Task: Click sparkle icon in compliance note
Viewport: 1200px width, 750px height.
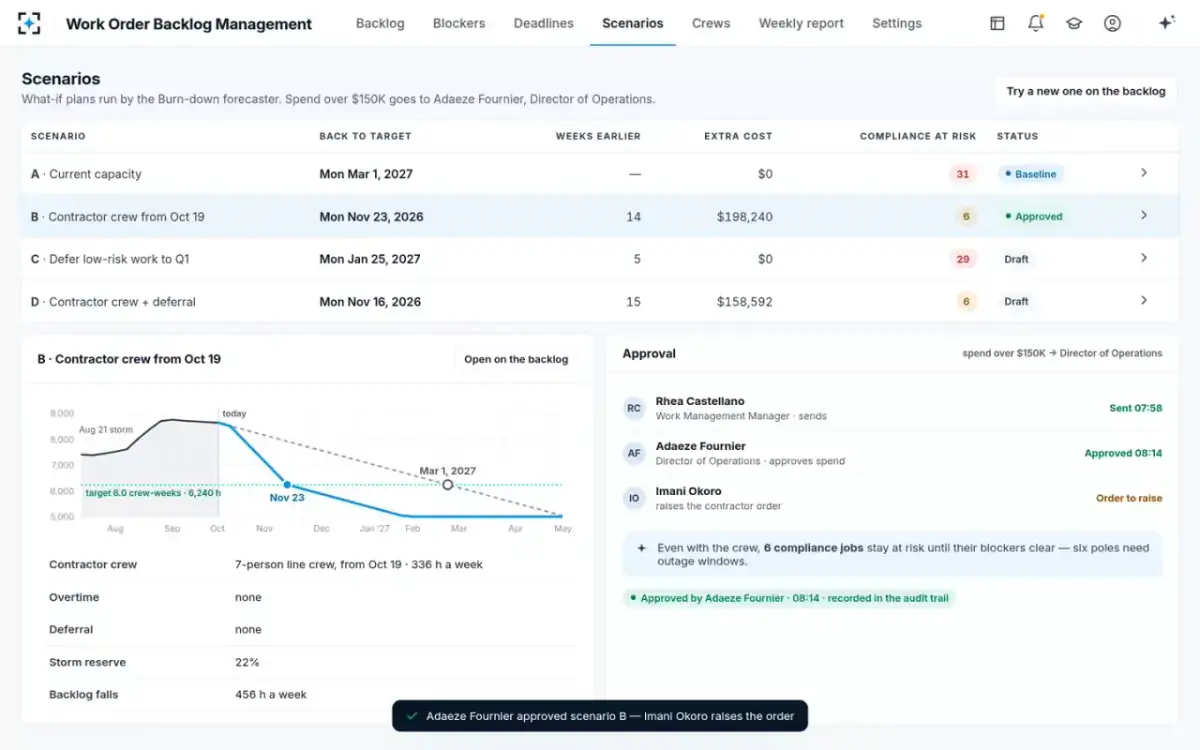Action: 641,548
